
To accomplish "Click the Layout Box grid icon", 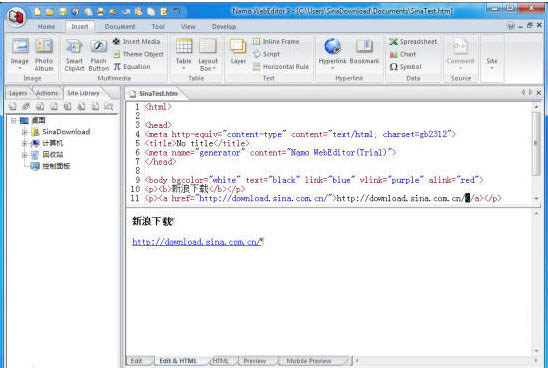I will click(208, 46).
